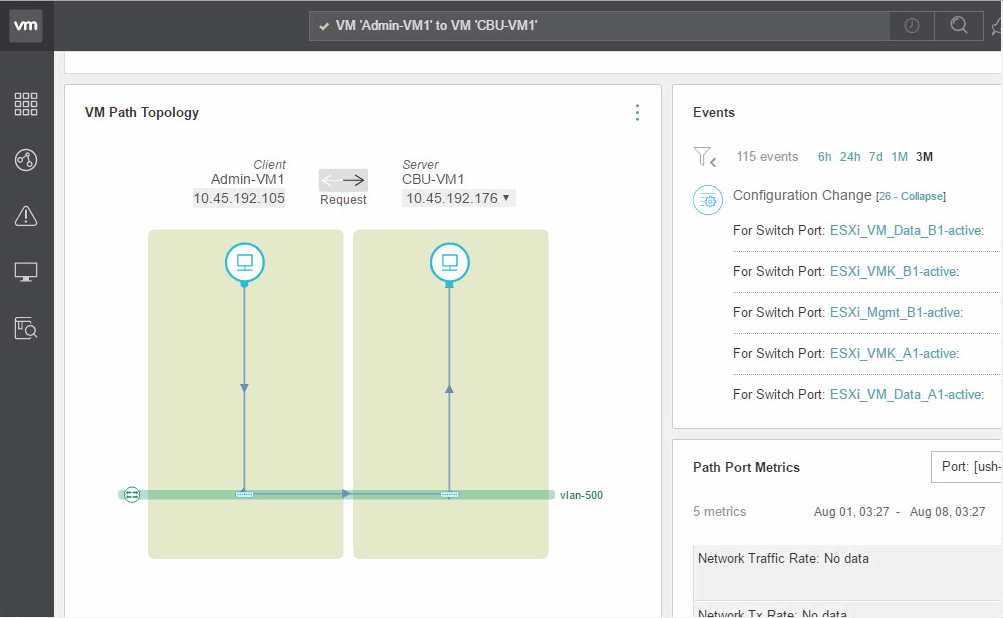This screenshot has height=618, width=1003.
Task: Select the 6h events filter
Action: pyautogui.click(x=824, y=156)
